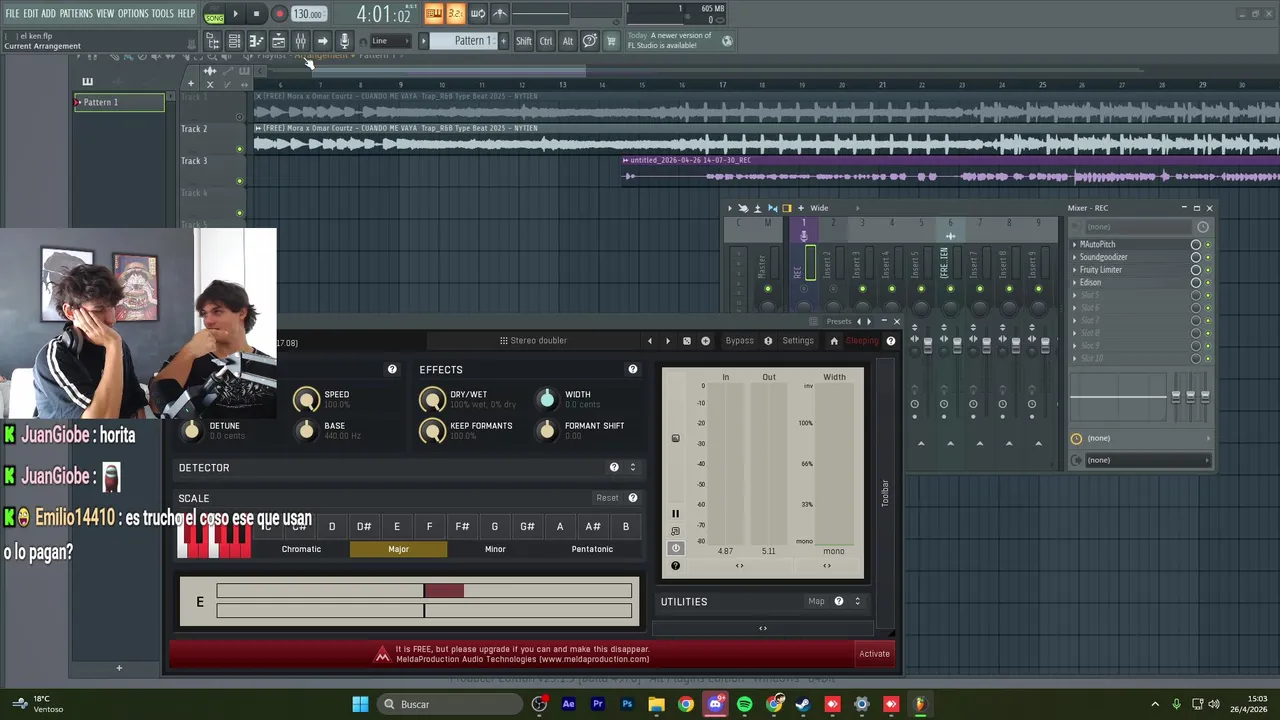This screenshot has height=720, width=1280.
Task: Click the SCALE section help icon
Action: click(x=632, y=497)
